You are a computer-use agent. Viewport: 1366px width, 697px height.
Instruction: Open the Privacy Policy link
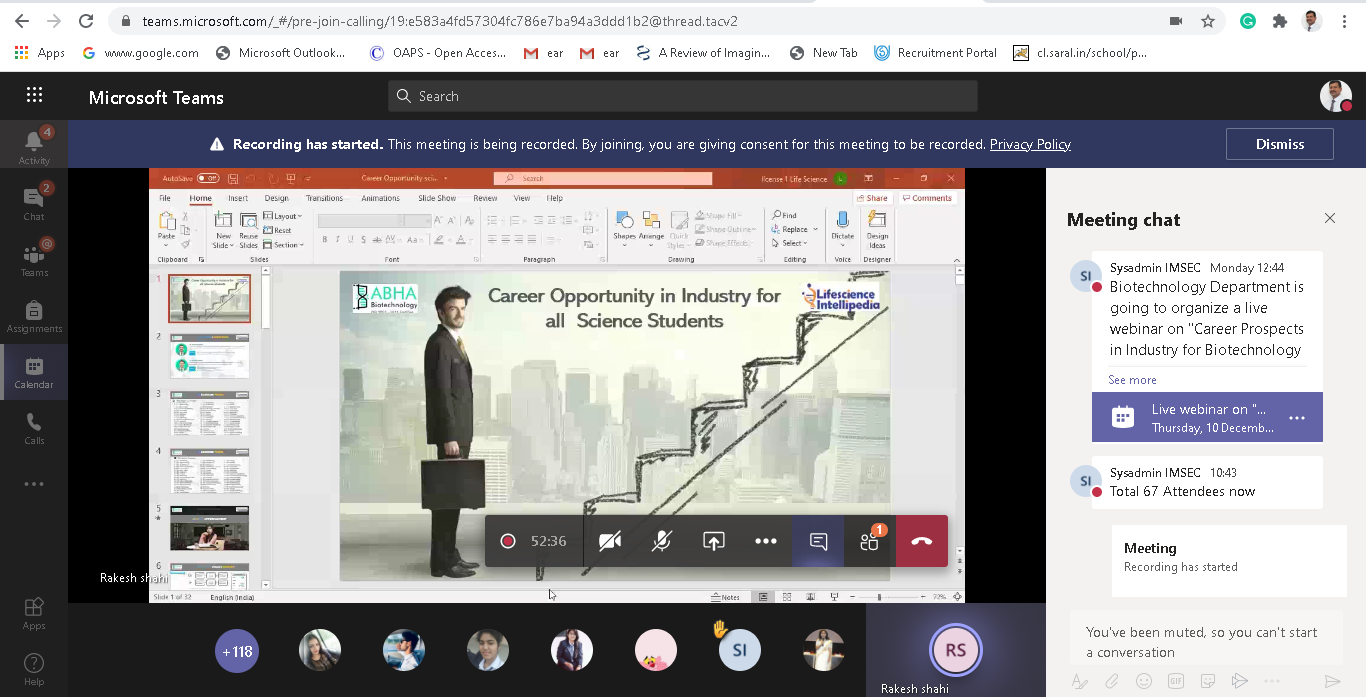[1029, 144]
